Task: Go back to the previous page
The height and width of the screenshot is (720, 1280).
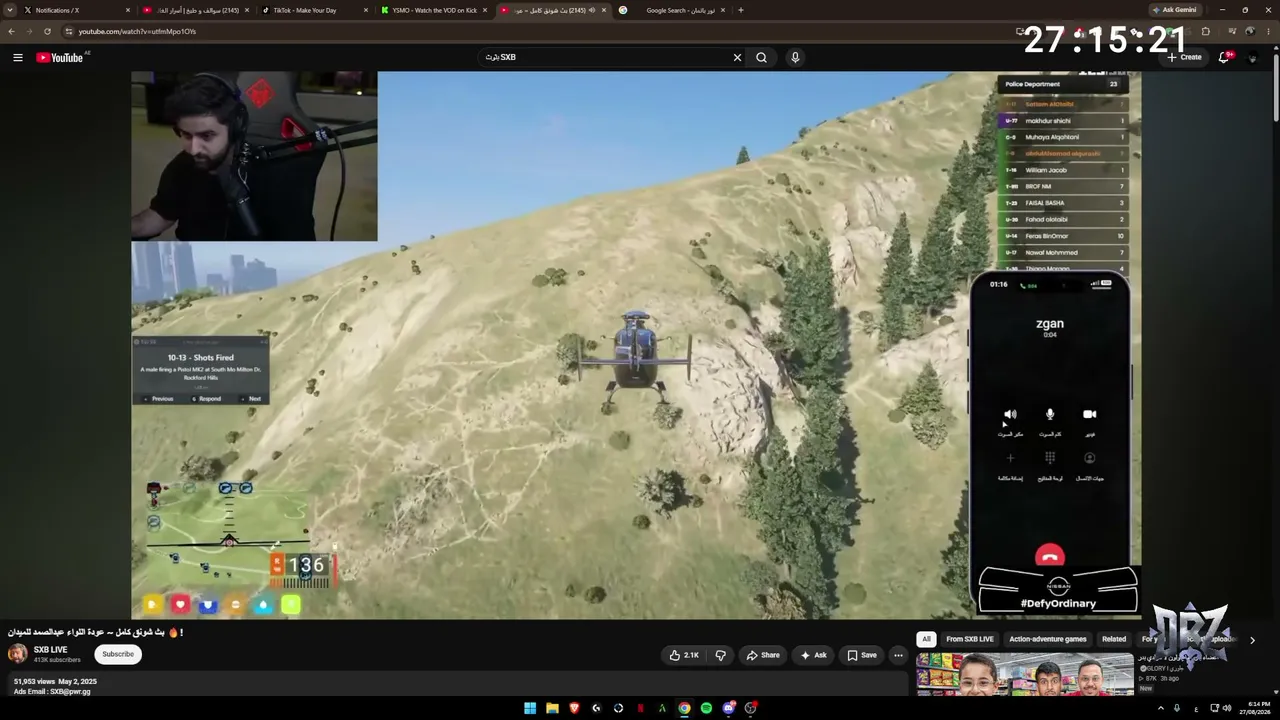Action: (11, 31)
